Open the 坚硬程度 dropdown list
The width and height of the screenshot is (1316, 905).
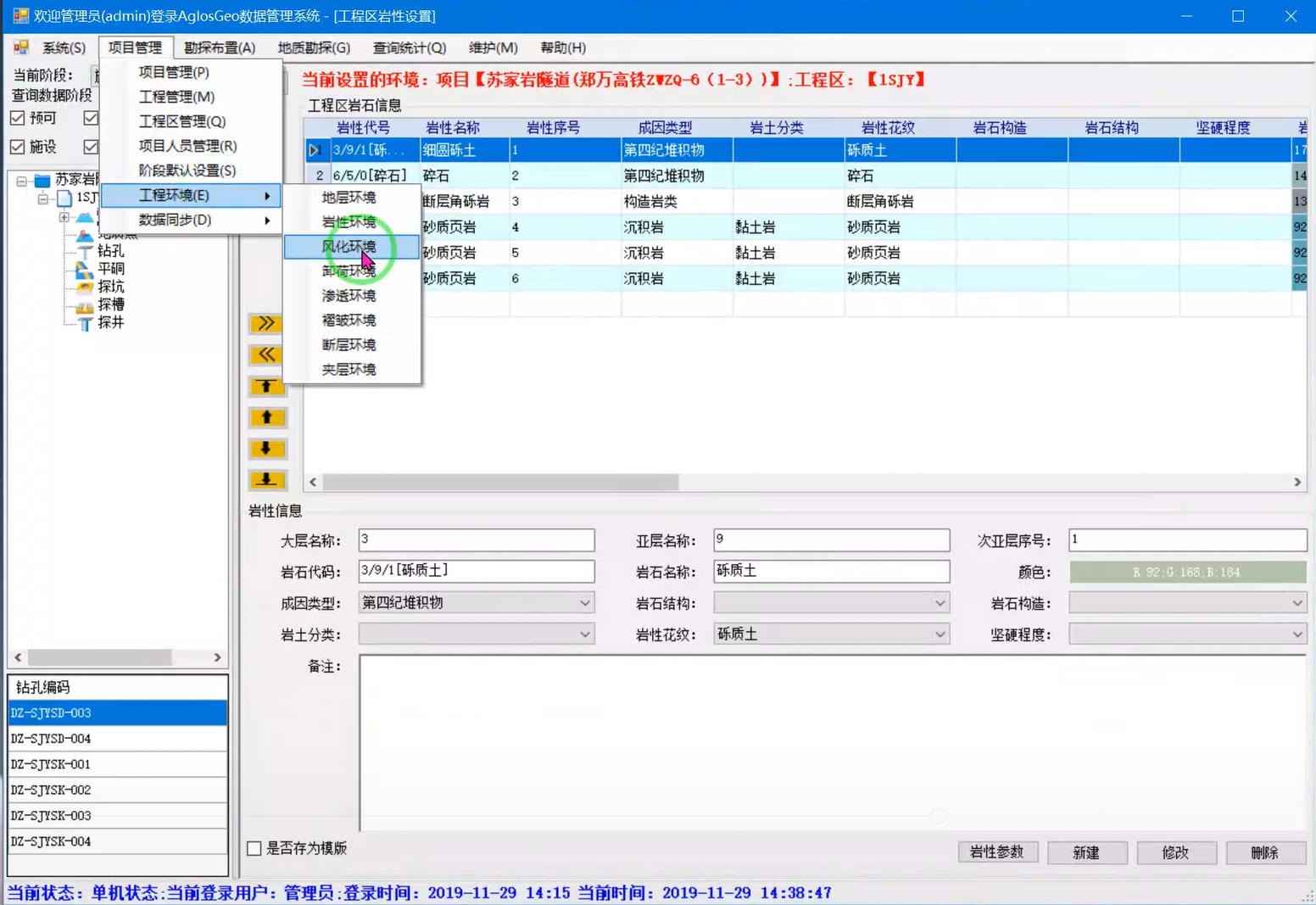pyautogui.click(x=1296, y=634)
